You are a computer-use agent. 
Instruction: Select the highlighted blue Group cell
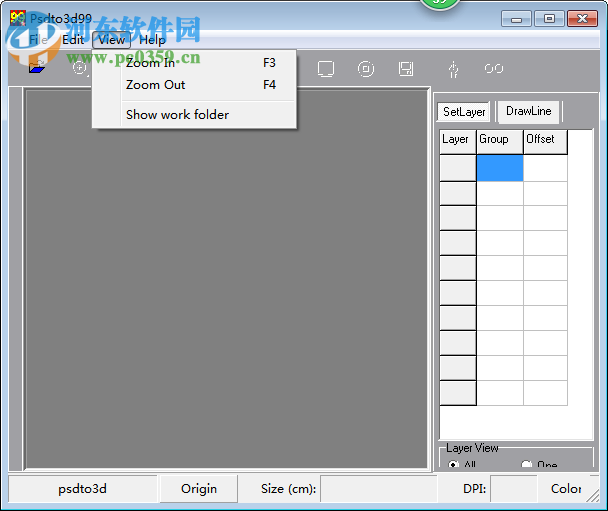click(500, 168)
